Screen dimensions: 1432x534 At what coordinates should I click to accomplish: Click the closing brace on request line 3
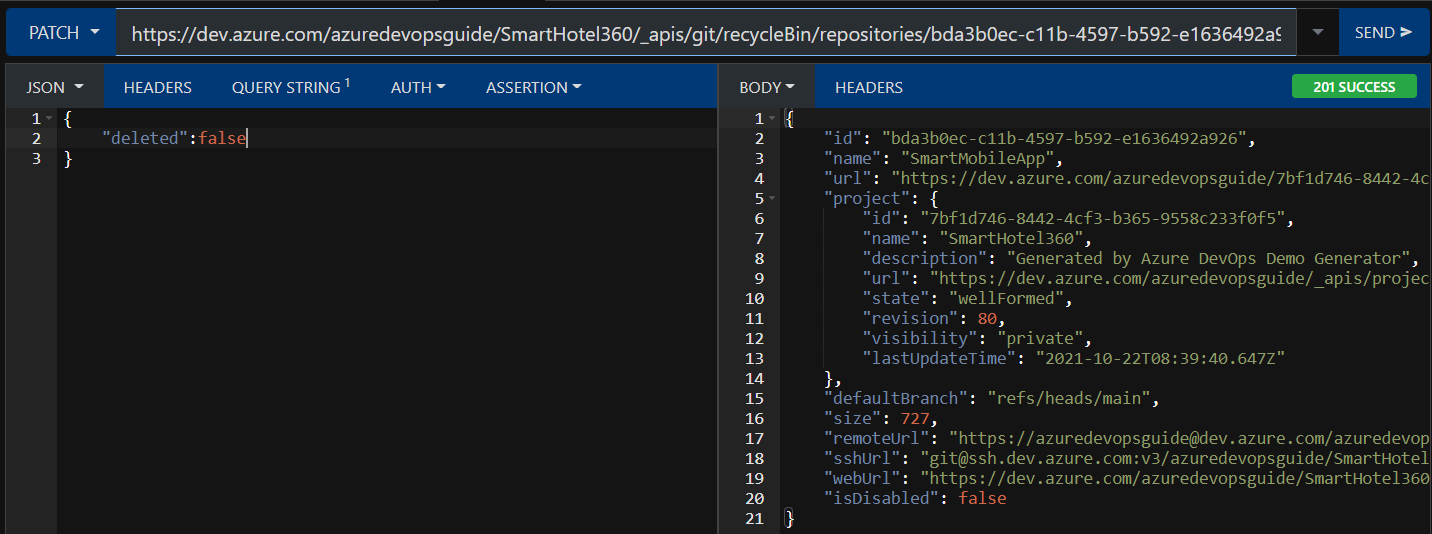click(x=68, y=158)
